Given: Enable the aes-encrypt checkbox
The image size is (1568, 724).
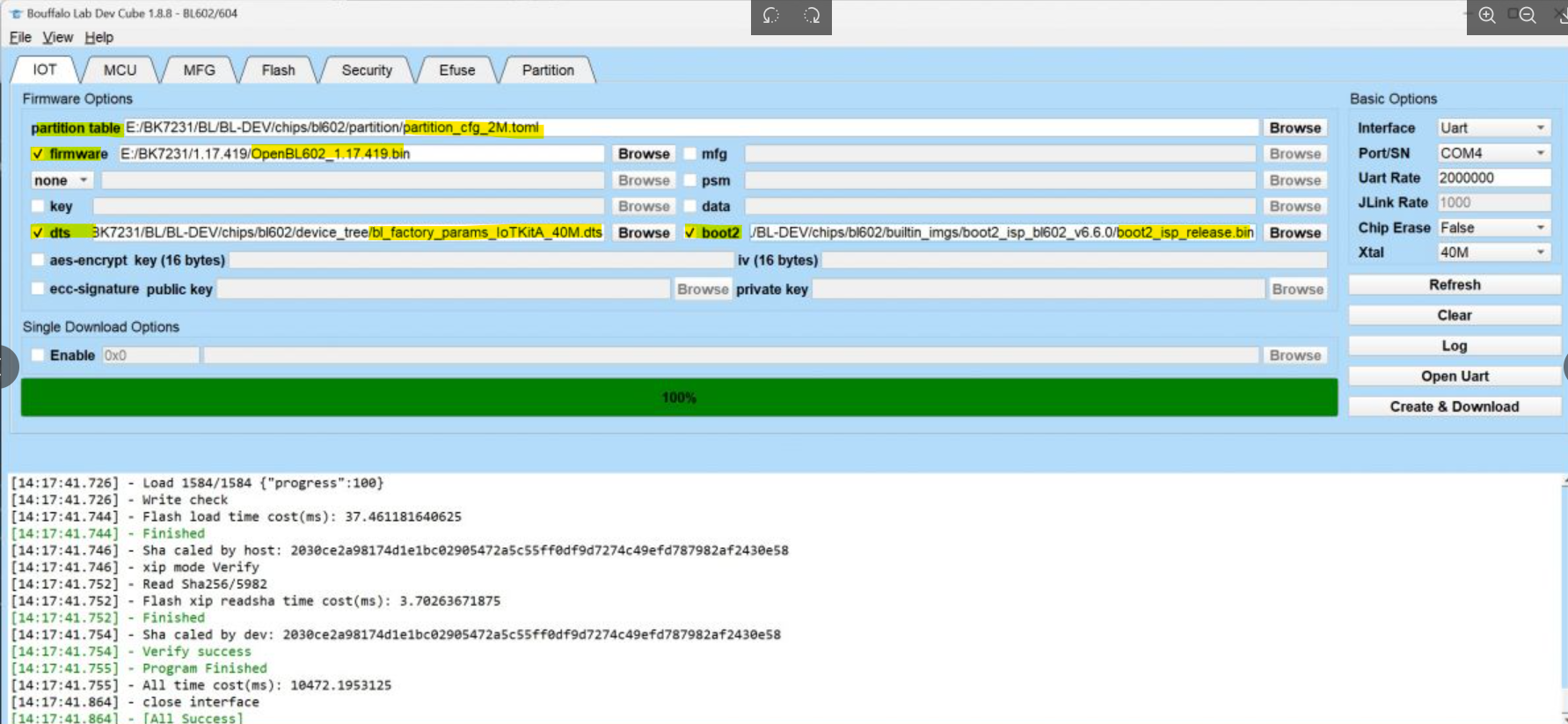Looking at the screenshot, I should 37,260.
